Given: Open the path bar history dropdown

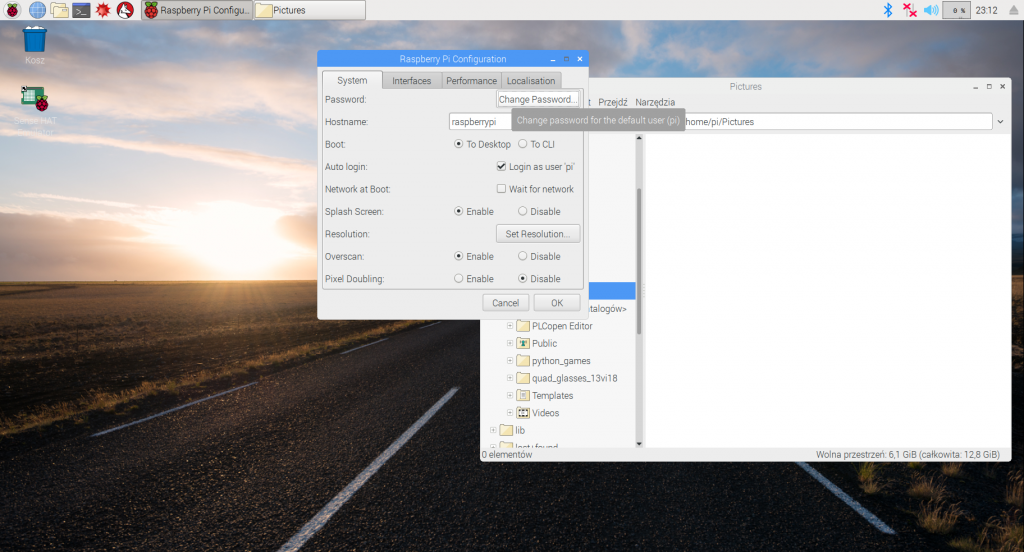Looking at the screenshot, I should tap(1001, 122).
